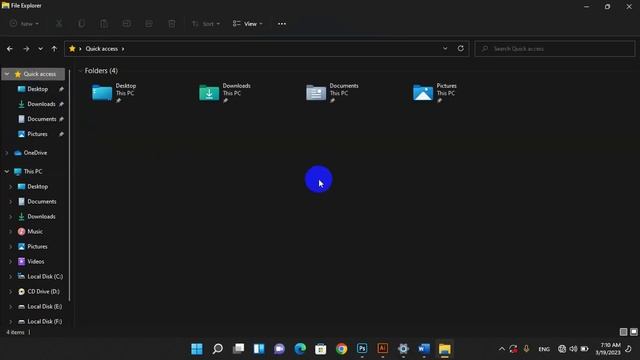This screenshot has width=640, height=360.
Task: Open taskbar Search
Action: tap(218, 349)
